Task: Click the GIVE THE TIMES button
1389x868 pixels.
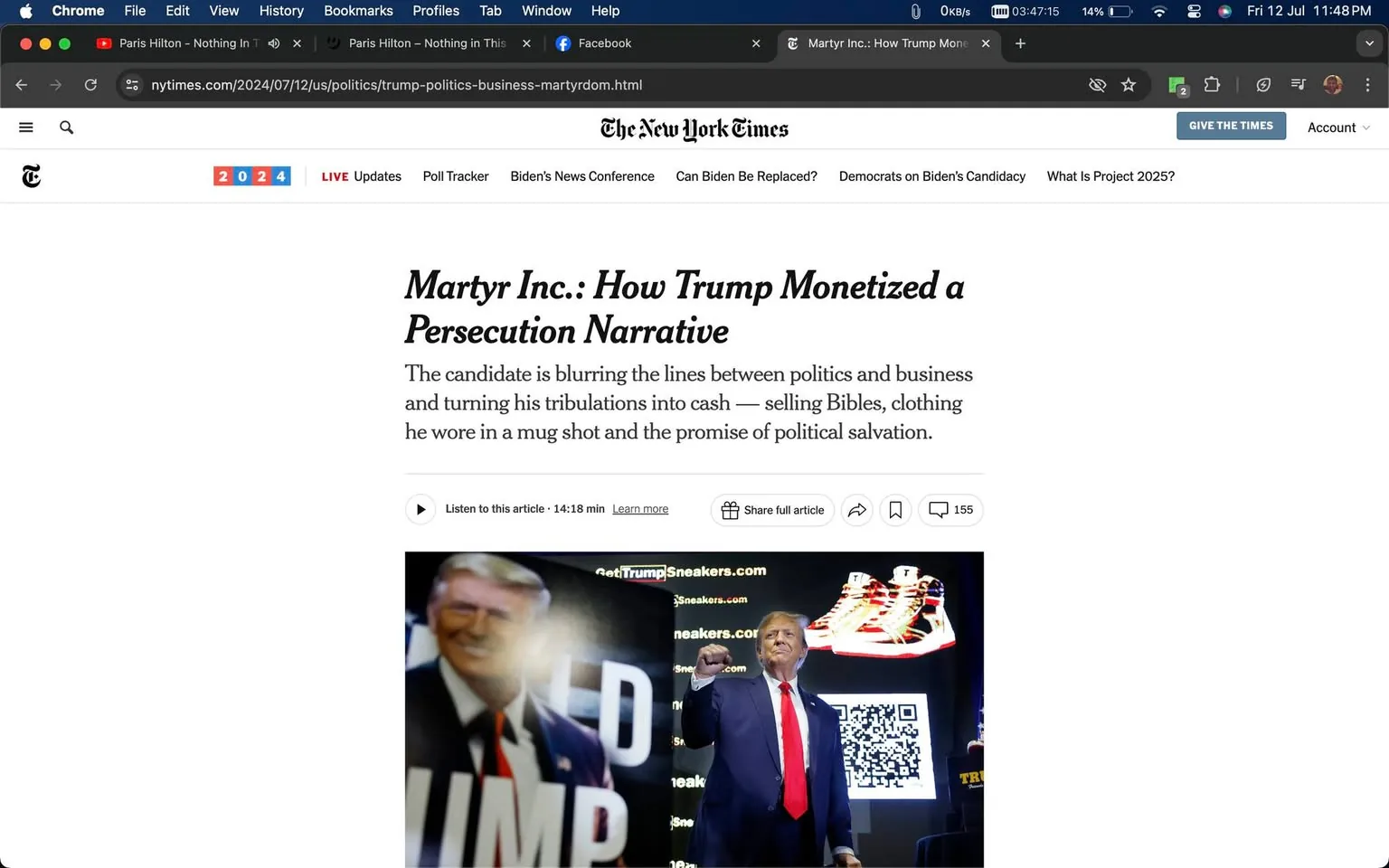Action: pyautogui.click(x=1231, y=126)
